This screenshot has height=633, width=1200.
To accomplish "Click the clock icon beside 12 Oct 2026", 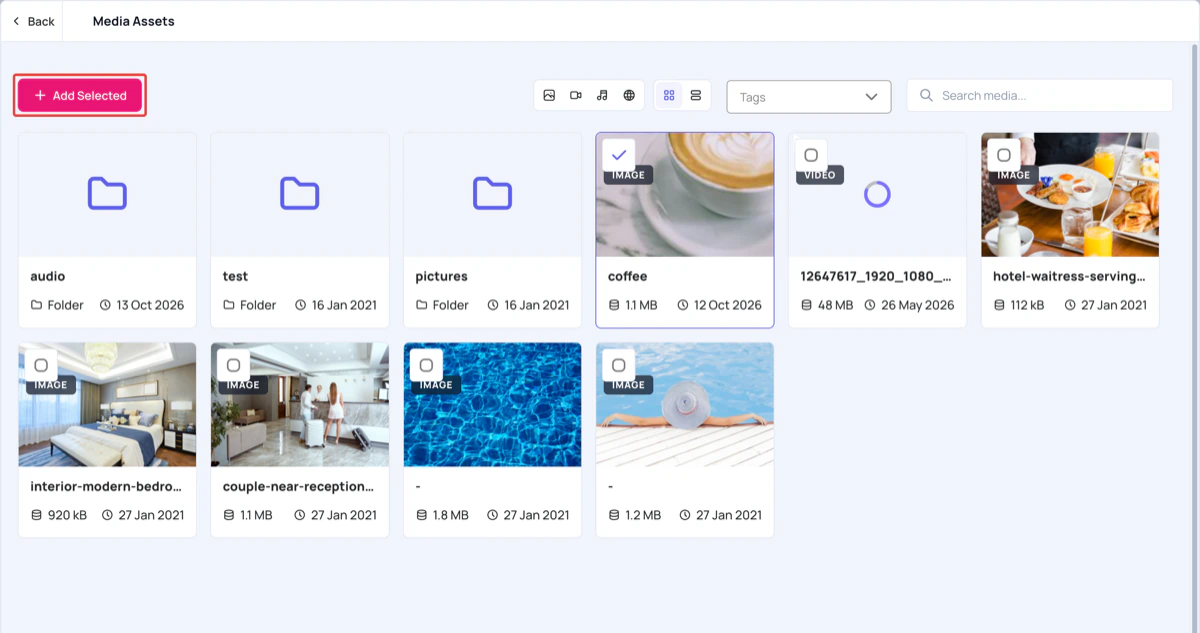I will [683, 305].
